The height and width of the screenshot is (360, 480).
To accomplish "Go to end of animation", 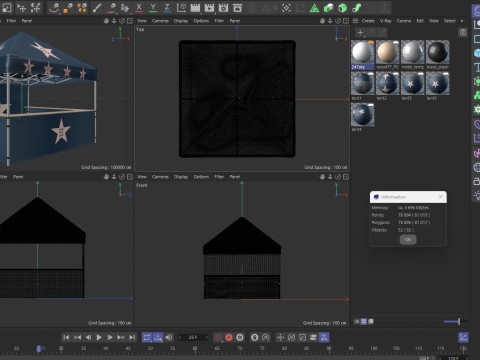I will (132, 337).
